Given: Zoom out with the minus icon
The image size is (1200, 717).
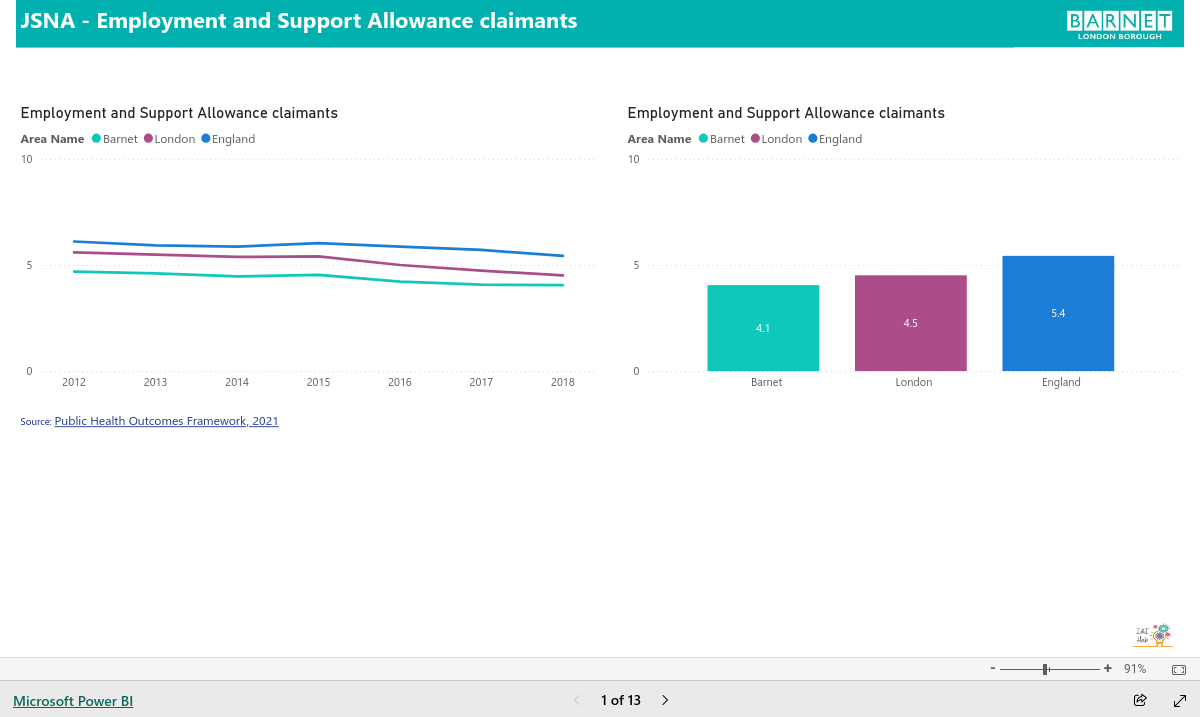Looking at the screenshot, I should pyautogui.click(x=992, y=668).
